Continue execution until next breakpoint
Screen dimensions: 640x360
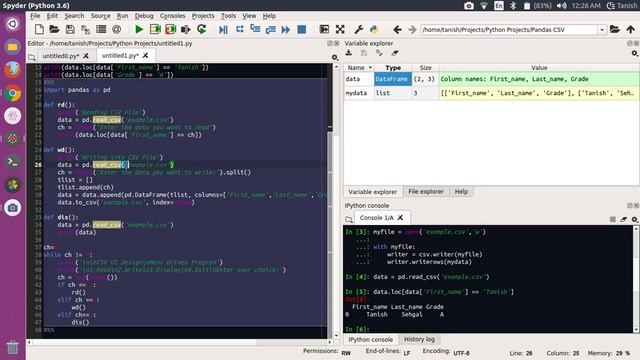pyautogui.click(x=286, y=29)
